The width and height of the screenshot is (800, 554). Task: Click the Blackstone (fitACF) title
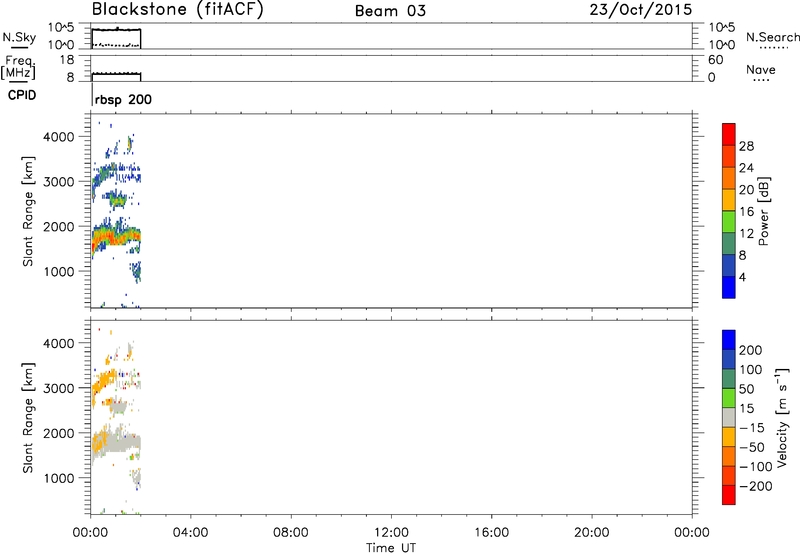[177, 9]
